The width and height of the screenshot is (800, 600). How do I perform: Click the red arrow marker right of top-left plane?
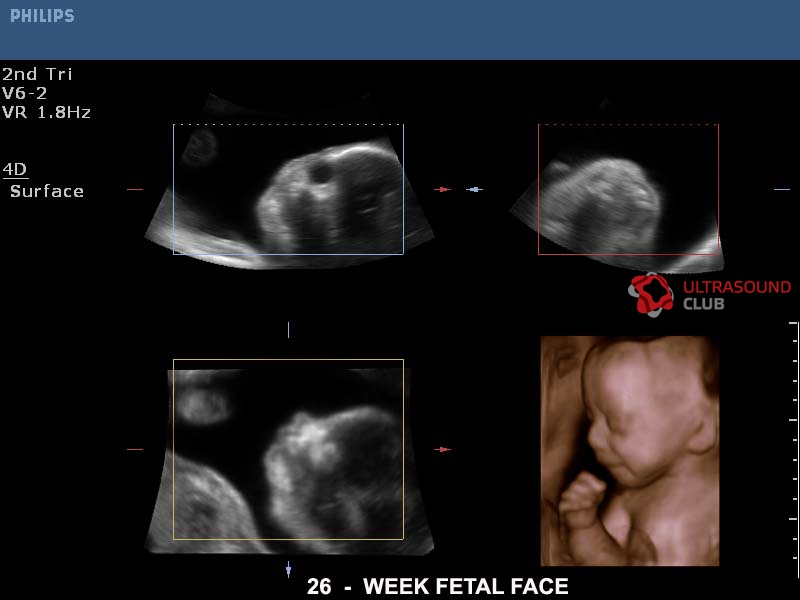click(x=442, y=189)
